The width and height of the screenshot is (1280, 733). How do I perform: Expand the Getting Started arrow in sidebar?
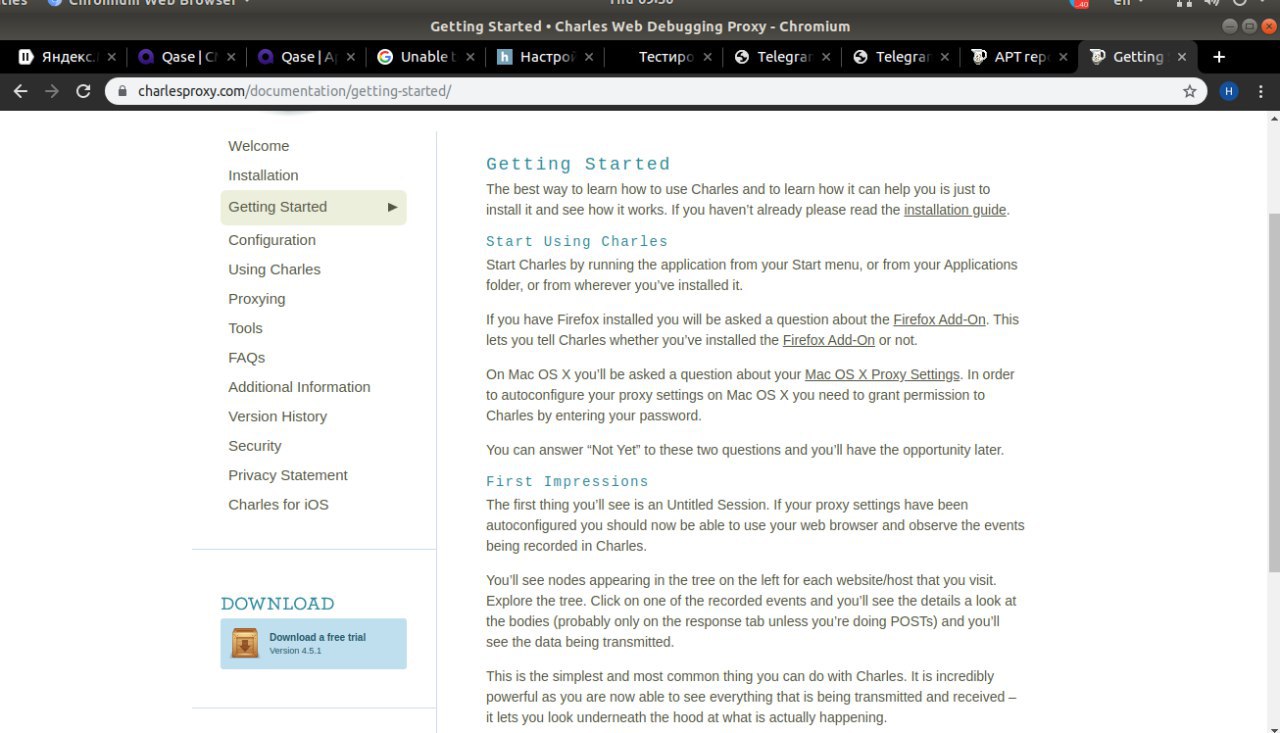393,207
